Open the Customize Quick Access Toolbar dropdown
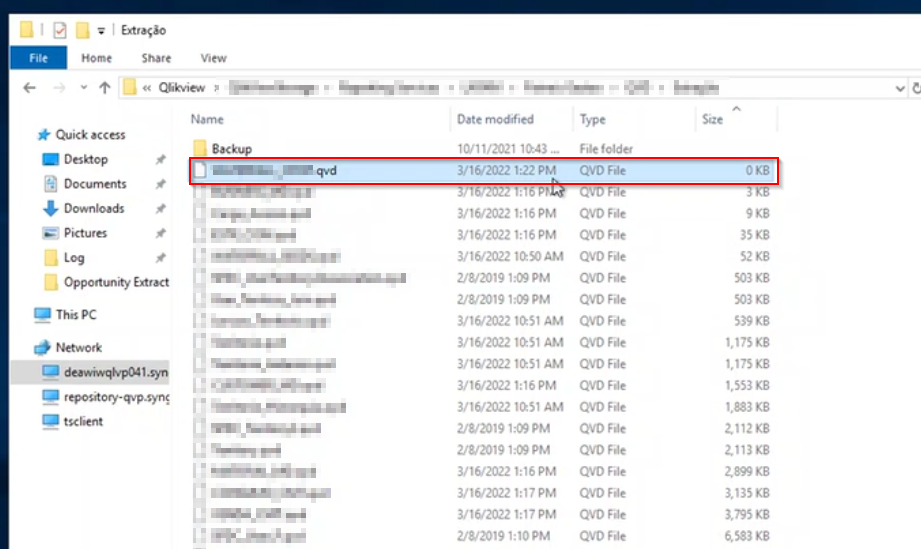 click(x=101, y=31)
